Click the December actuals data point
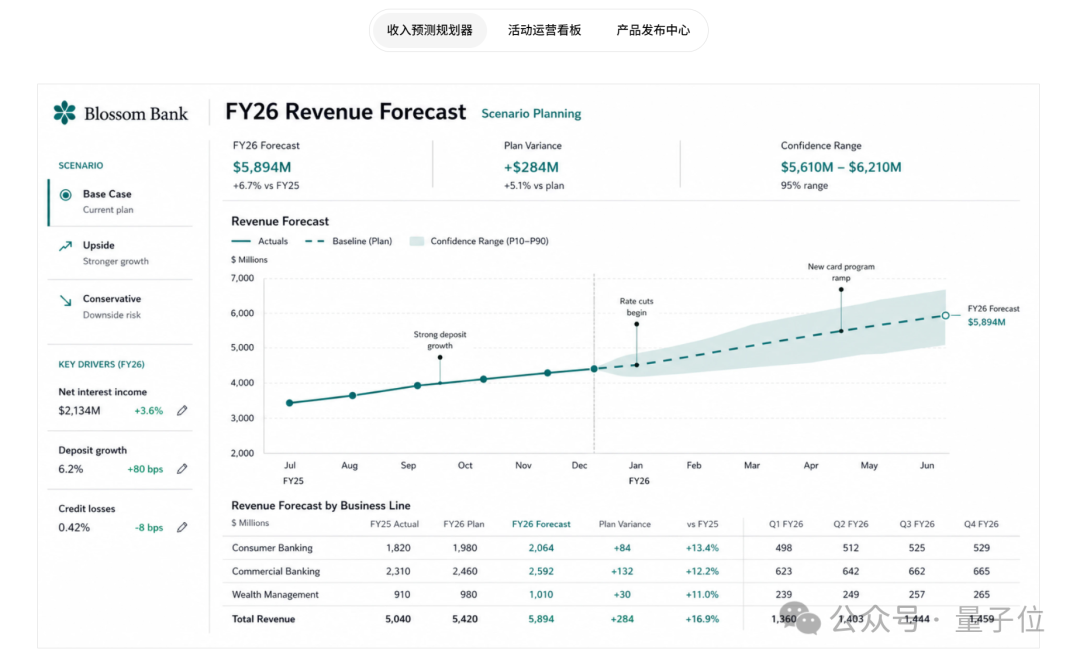 coord(594,369)
